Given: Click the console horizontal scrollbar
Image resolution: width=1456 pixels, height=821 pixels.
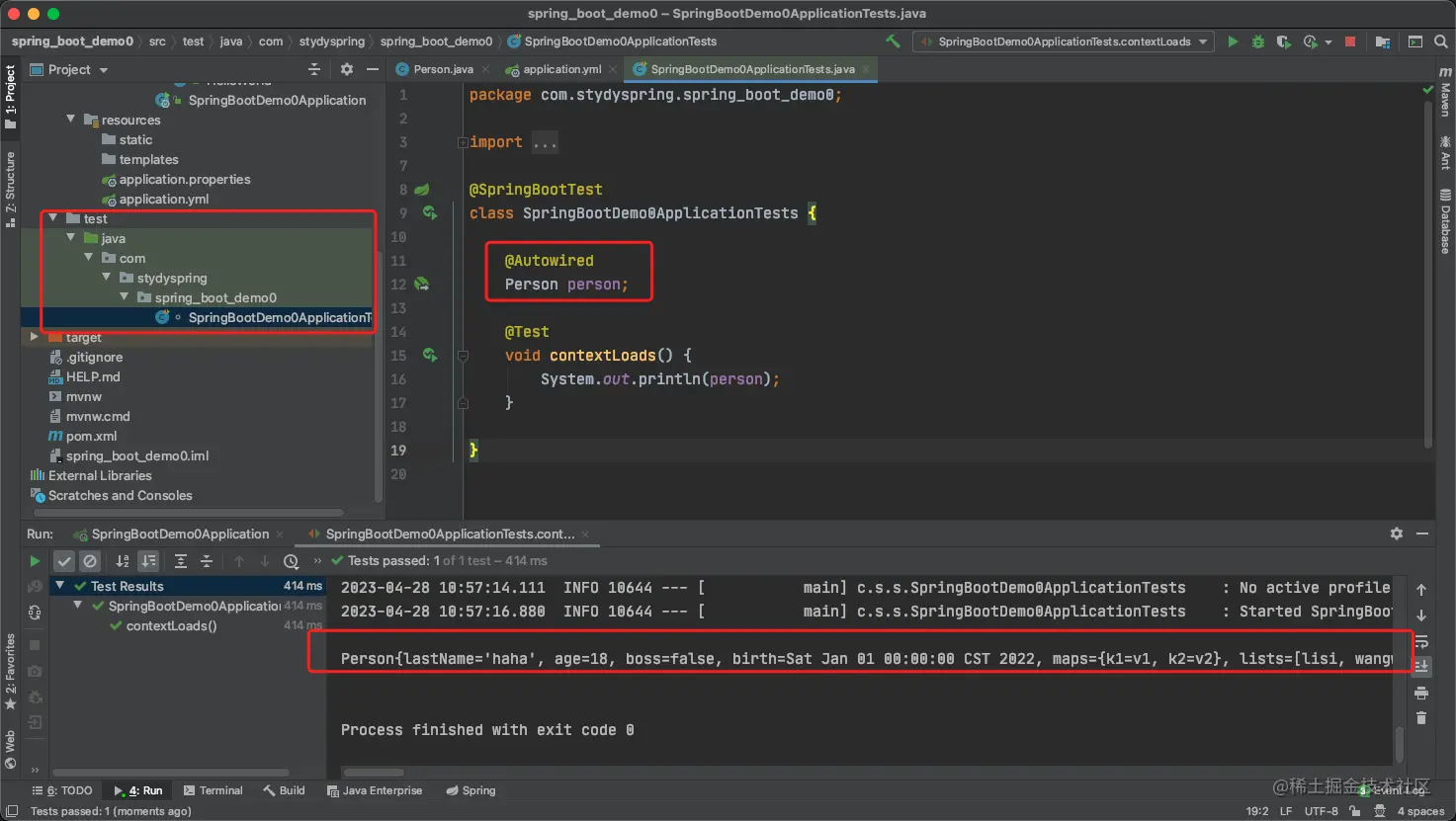Looking at the screenshot, I should click(374, 773).
